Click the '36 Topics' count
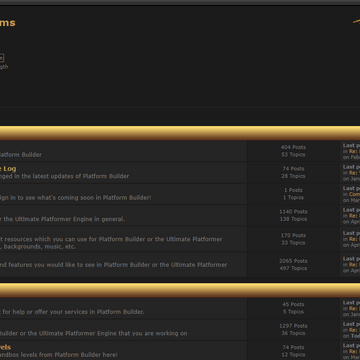Viewport: 360px width, 360px height. pos(293,333)
